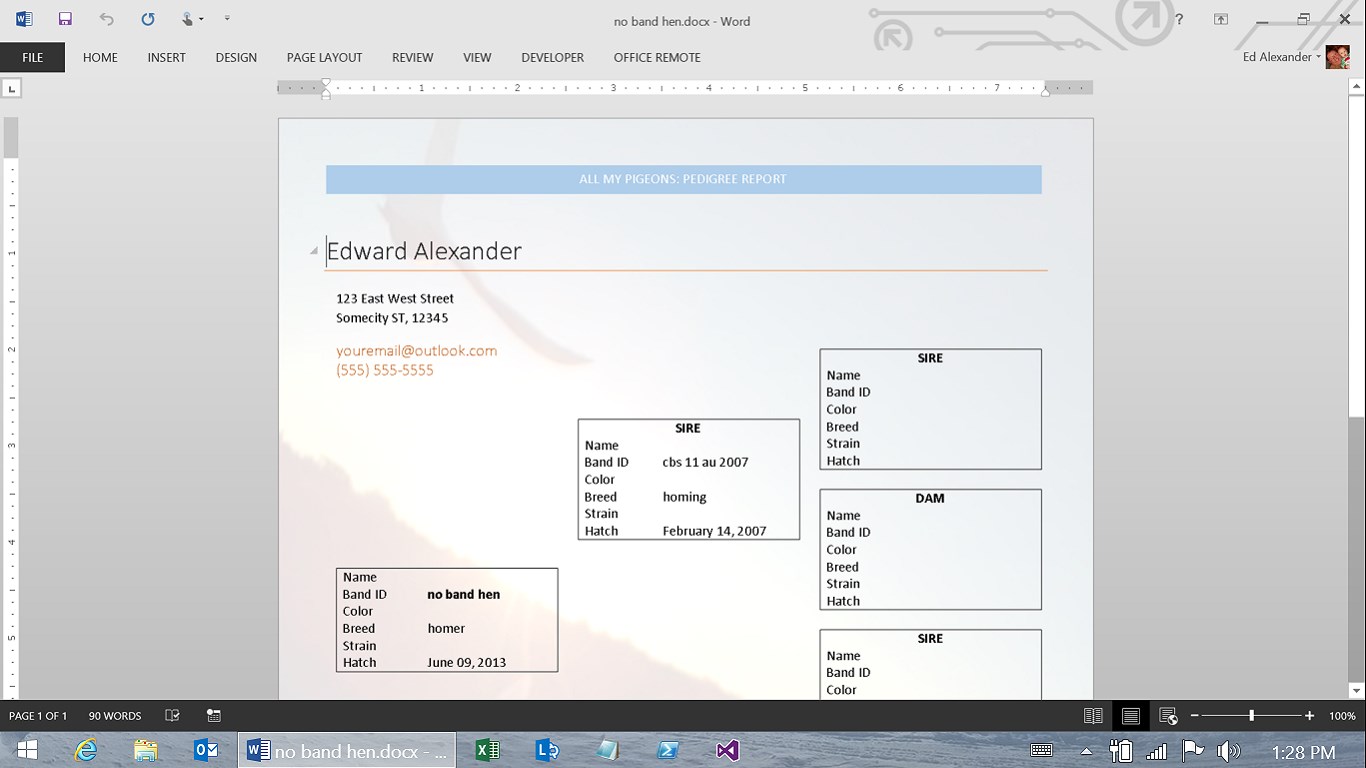
Task: Click the youremail@outlook.com link
Action: (x=416, y=351)
